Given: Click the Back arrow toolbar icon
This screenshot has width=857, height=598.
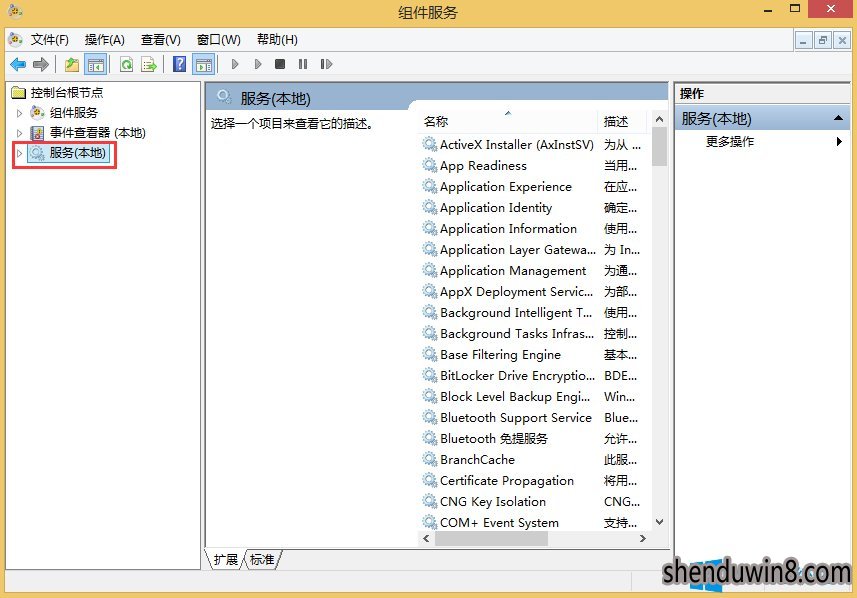Looking at the screenshot, I should click(x=18, y=65).
